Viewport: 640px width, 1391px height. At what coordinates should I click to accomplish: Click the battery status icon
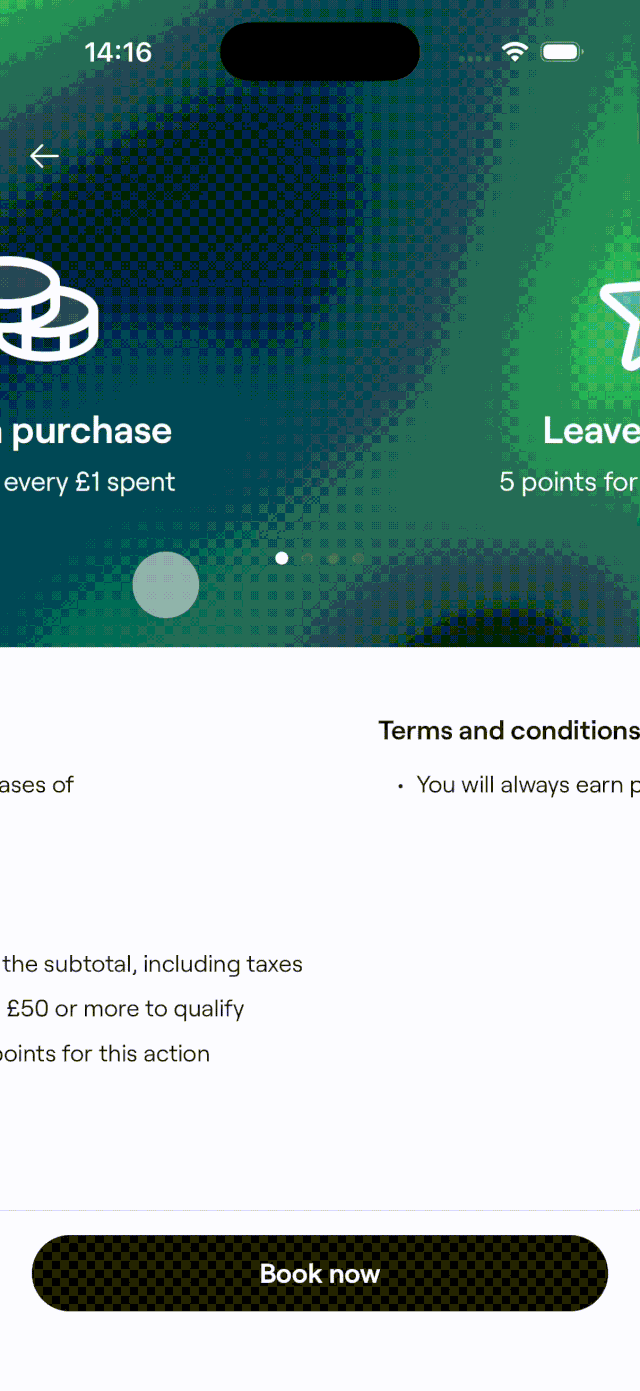click(x=562, y=52)
